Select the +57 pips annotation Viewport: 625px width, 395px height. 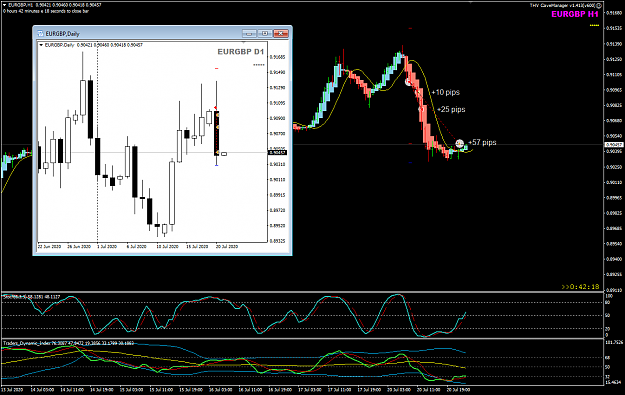(x=482, y=142)
